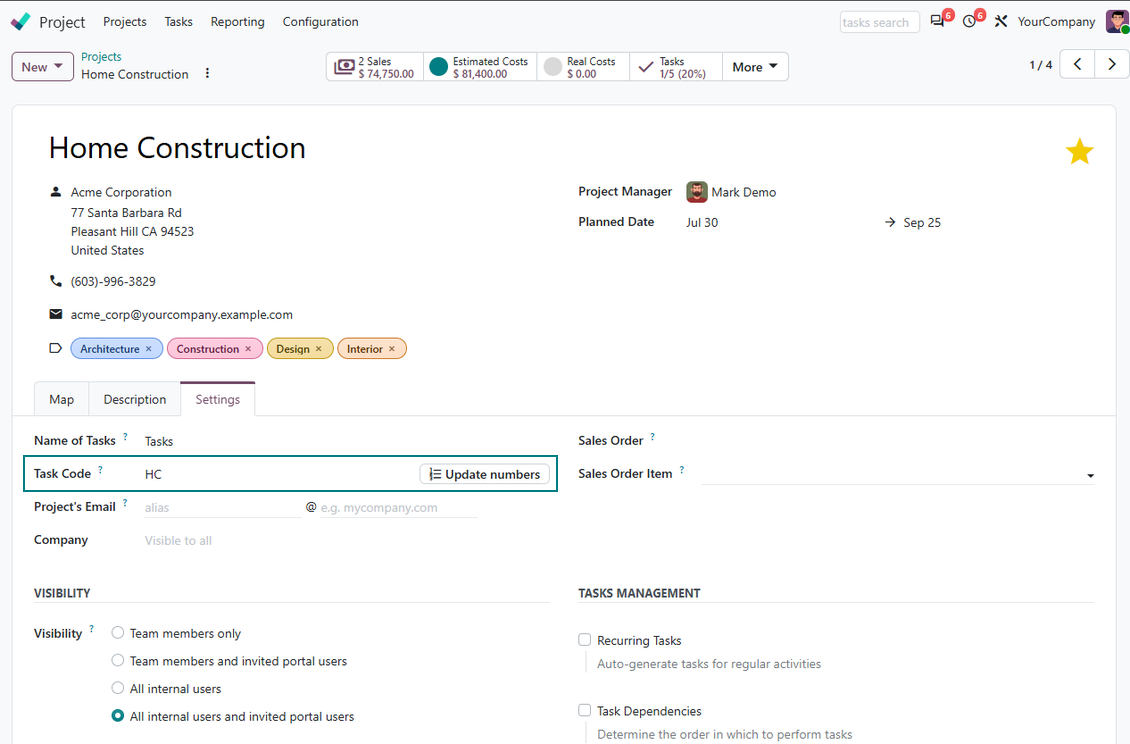Show help tooltip for Visibility
This screenshot has width=1130, height=744.
tap(92, 629)
